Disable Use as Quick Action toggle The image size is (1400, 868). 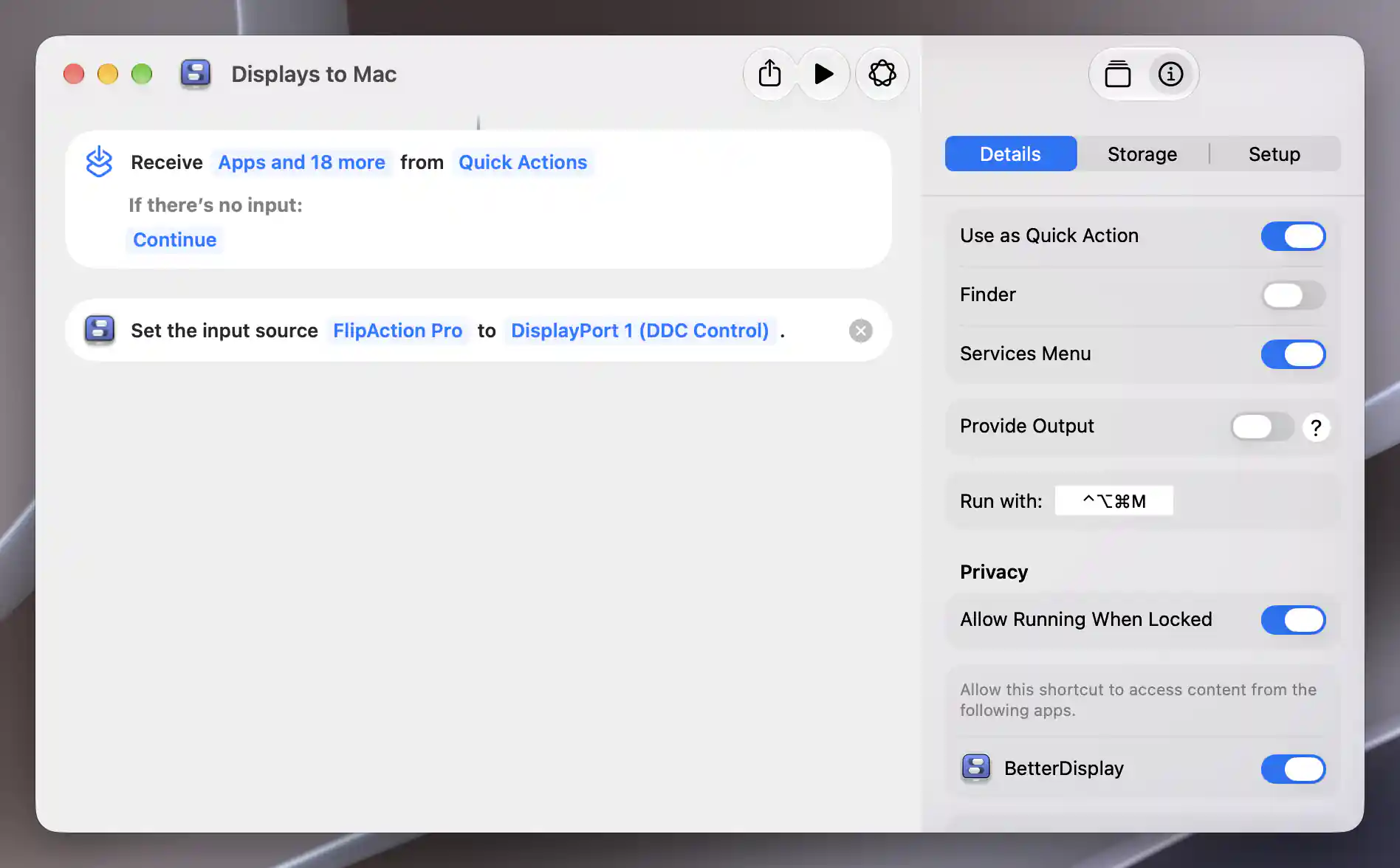click(x=1293, y=236)
